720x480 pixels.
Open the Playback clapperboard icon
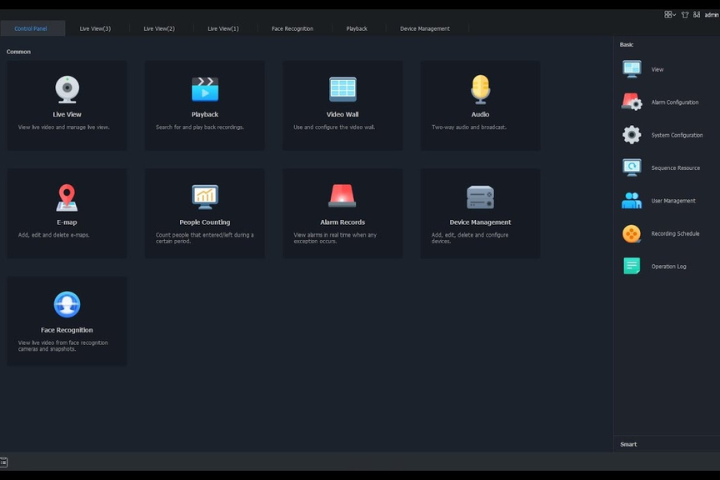[x=205, y=89]
